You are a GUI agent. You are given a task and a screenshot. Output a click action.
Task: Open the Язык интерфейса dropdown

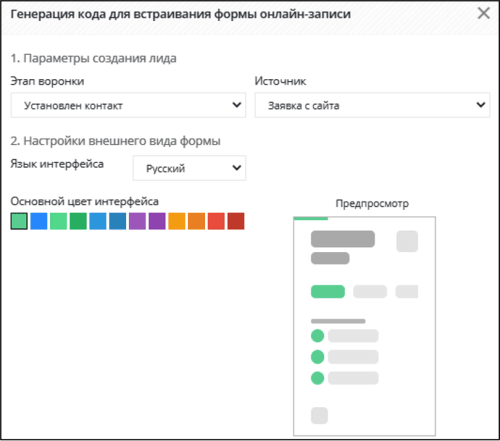coord(189,168)
